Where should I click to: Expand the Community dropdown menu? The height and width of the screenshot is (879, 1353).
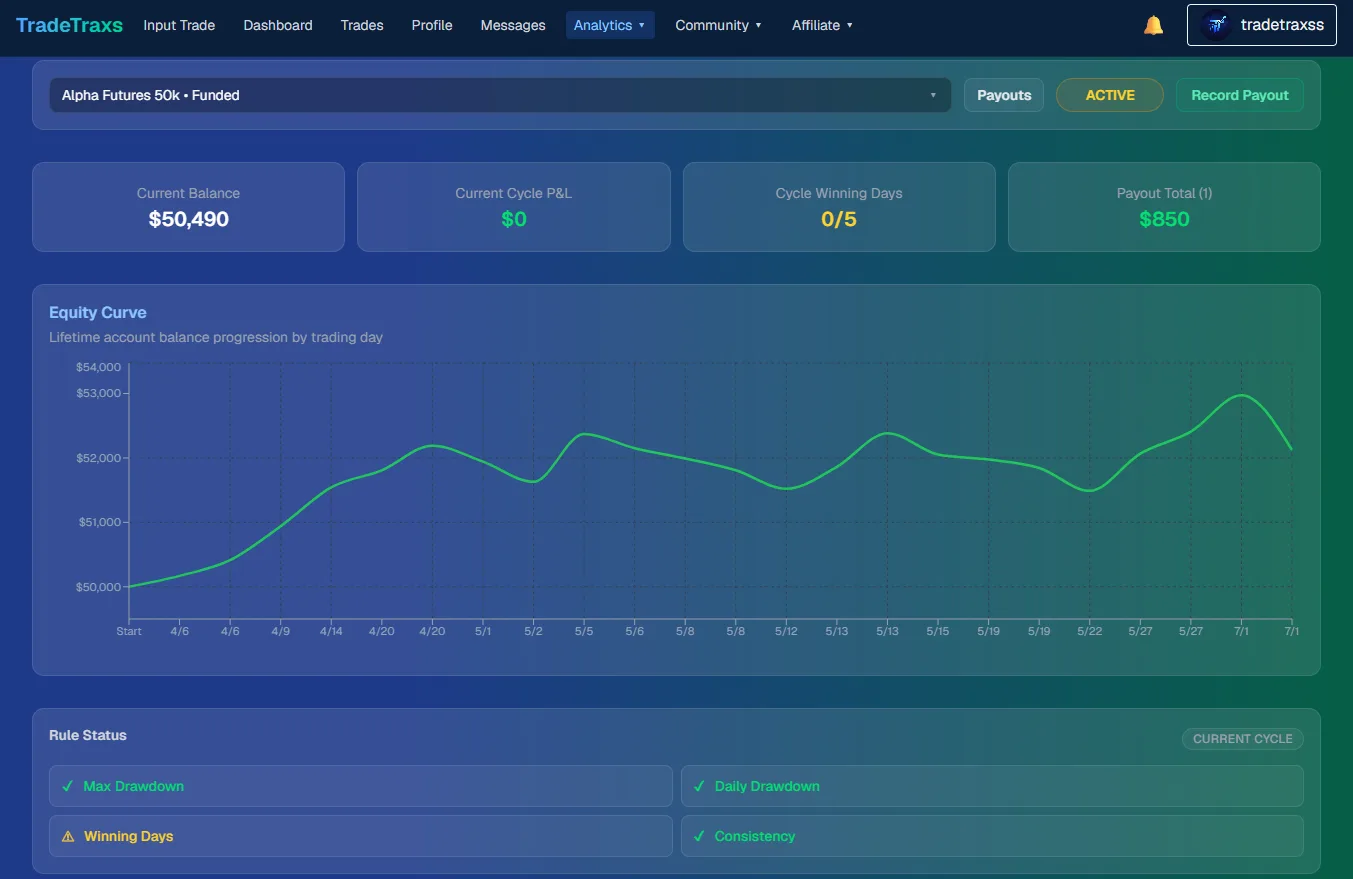(x=718, y=25)
